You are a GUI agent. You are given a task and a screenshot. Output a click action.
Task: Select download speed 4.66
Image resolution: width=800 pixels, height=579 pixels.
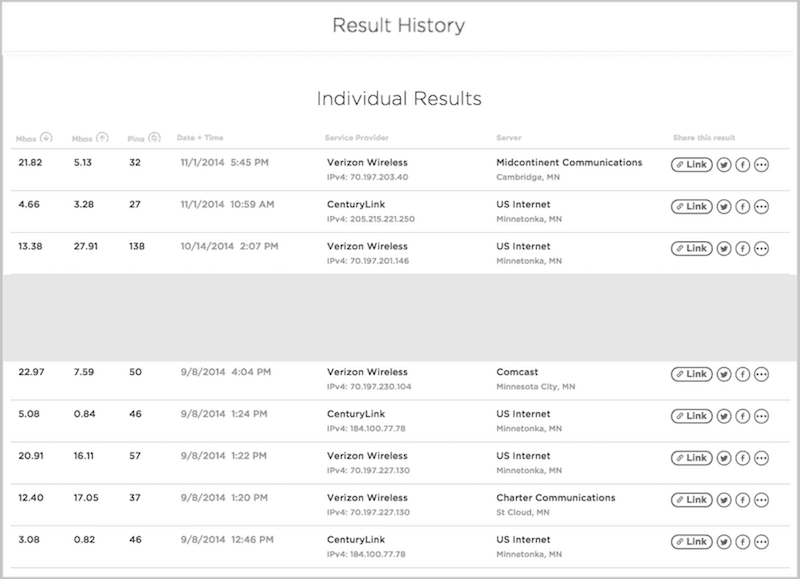(29, 205)
